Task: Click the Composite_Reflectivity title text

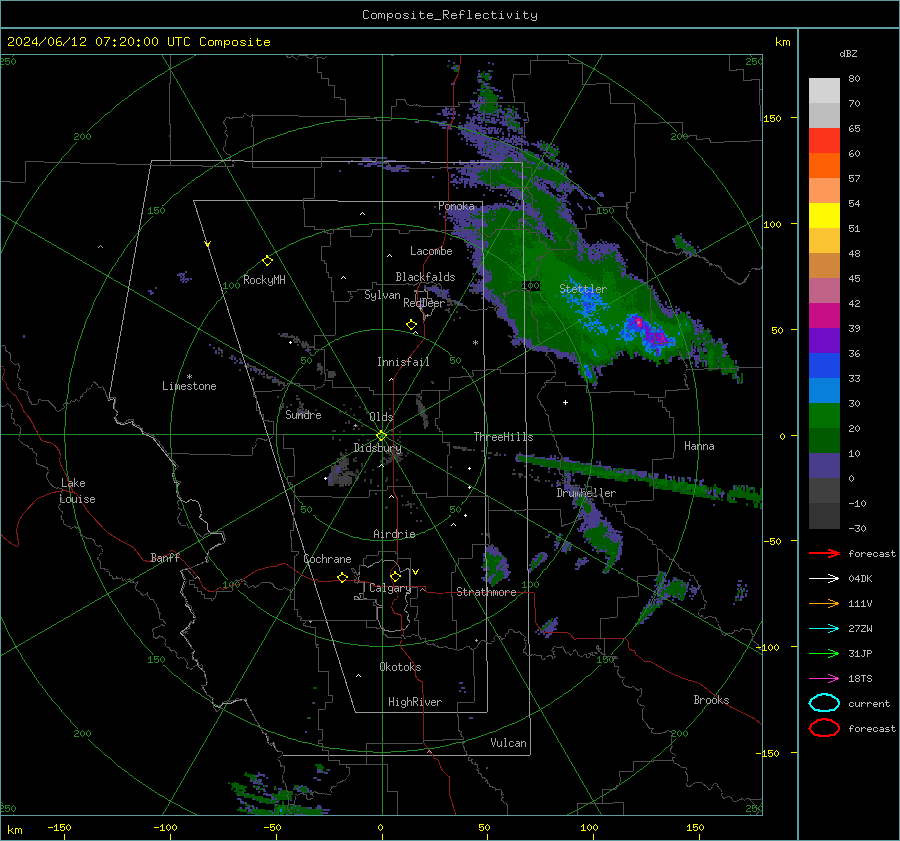Action: 449,15
